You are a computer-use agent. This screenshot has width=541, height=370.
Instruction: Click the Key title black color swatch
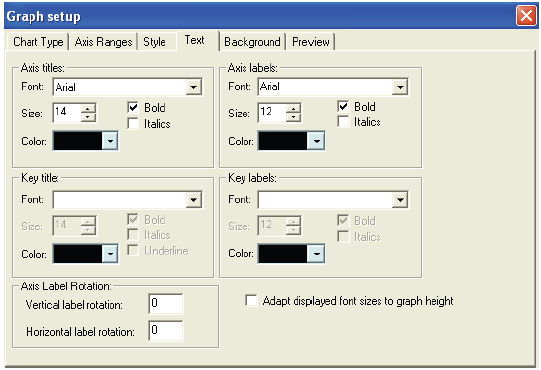[x=78, y=254]
